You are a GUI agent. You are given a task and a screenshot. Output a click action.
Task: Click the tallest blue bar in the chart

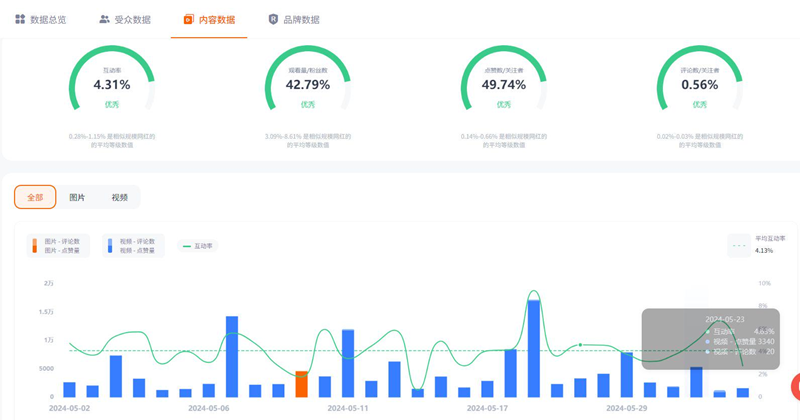[x=534, y=350]
